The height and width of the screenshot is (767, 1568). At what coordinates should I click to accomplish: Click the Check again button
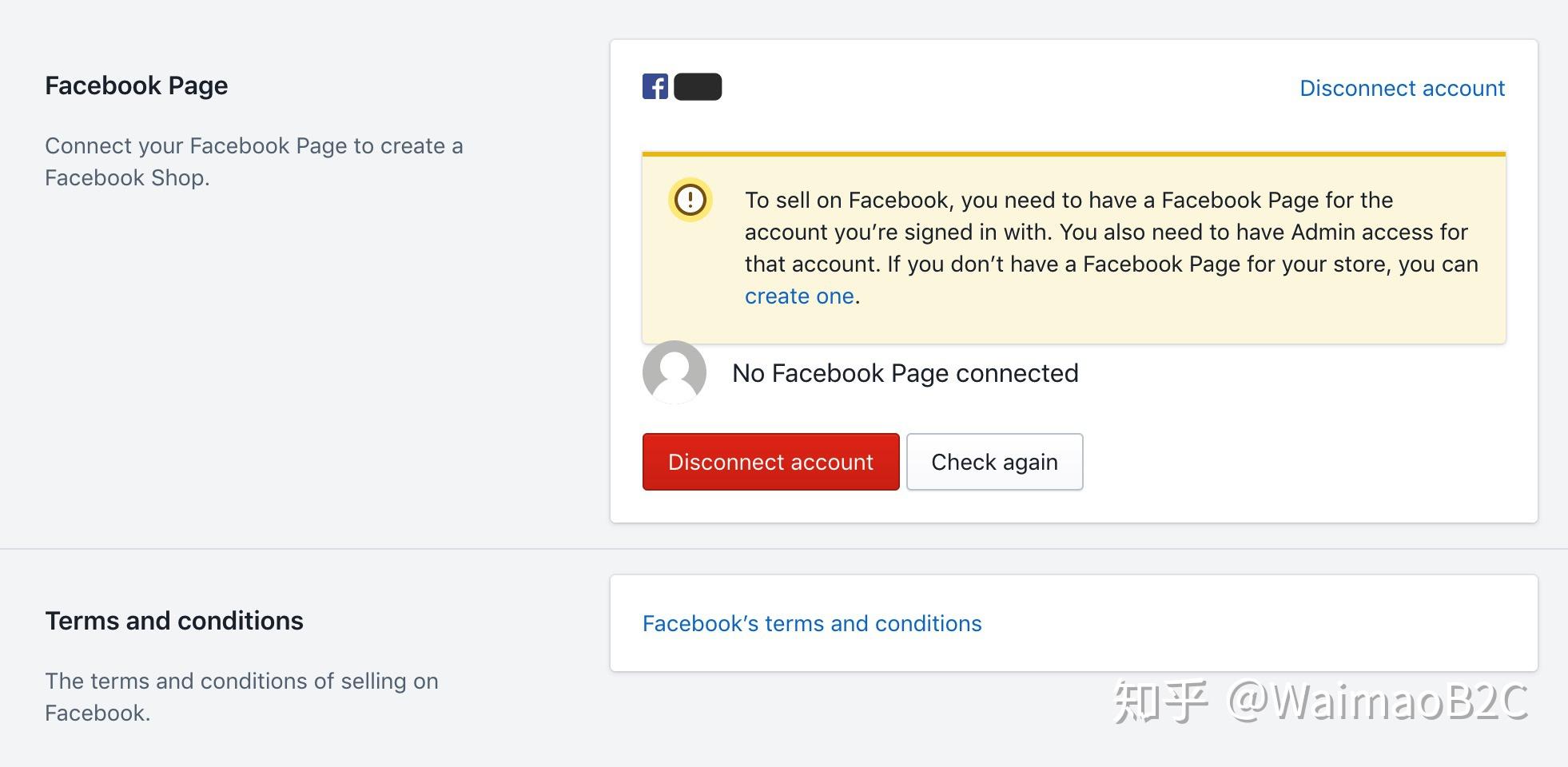[x=995, y=462]
